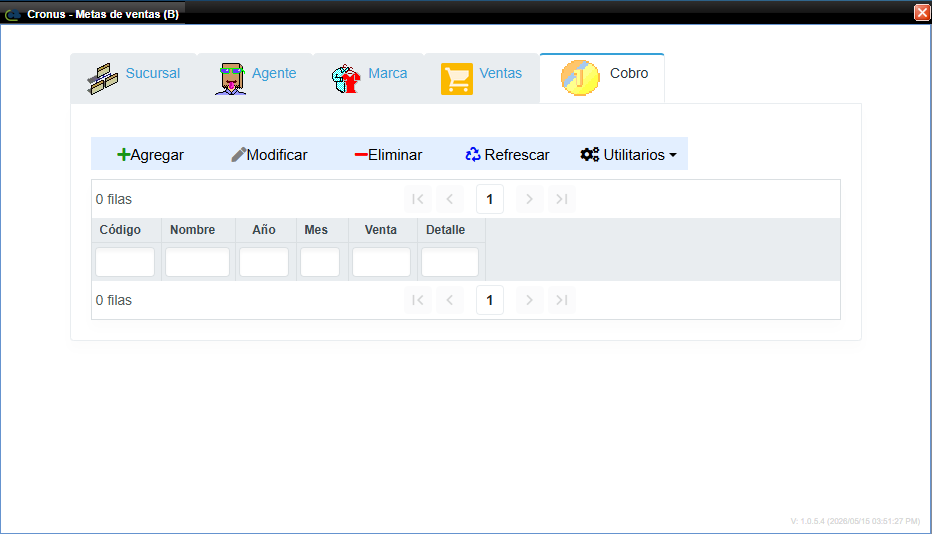Focus the Año filter field
The height and width of the screenshot is (534, 932).
click(x=264, y=262)
